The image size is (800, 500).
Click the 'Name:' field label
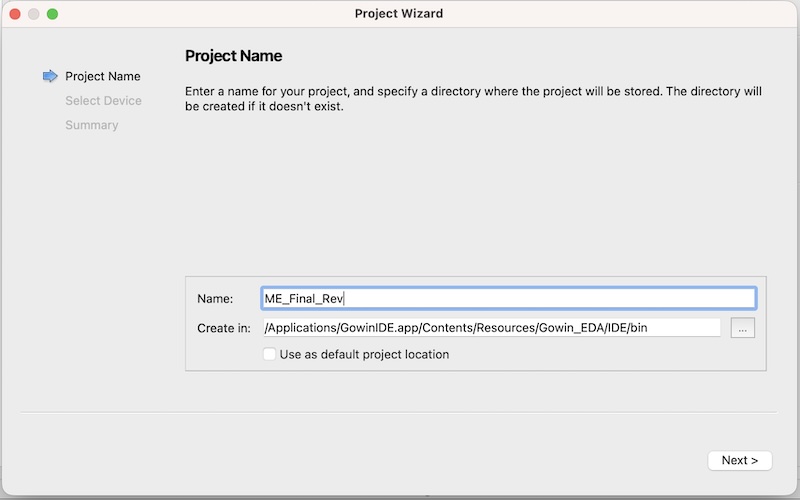click(x=215, y=298)
